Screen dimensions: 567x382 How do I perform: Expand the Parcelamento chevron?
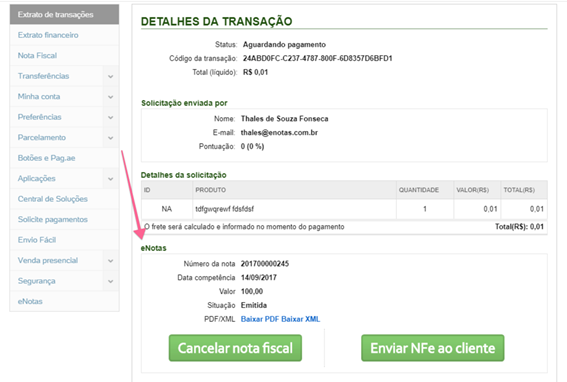coord(111,138)
